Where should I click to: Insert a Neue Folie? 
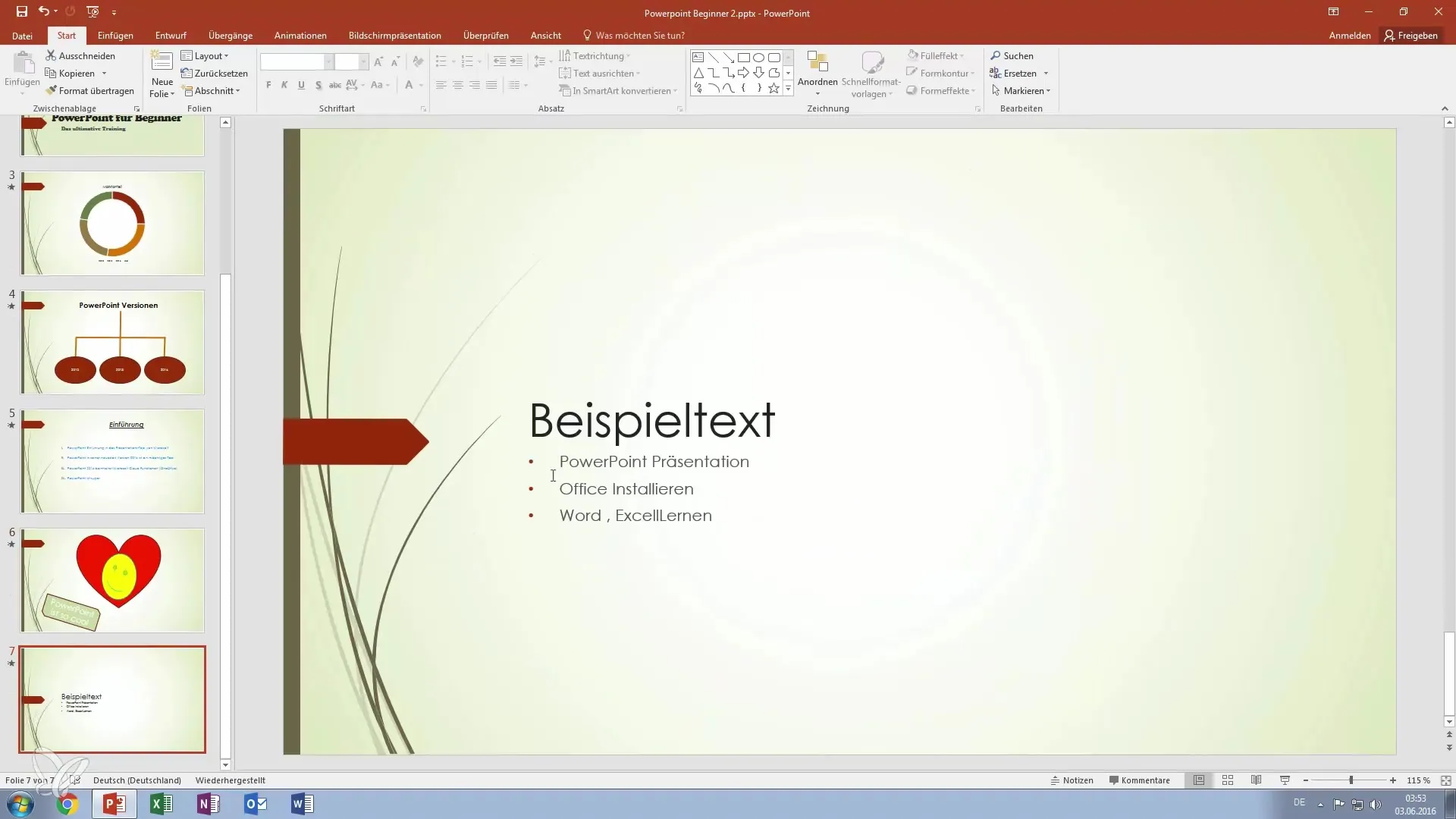162,74
